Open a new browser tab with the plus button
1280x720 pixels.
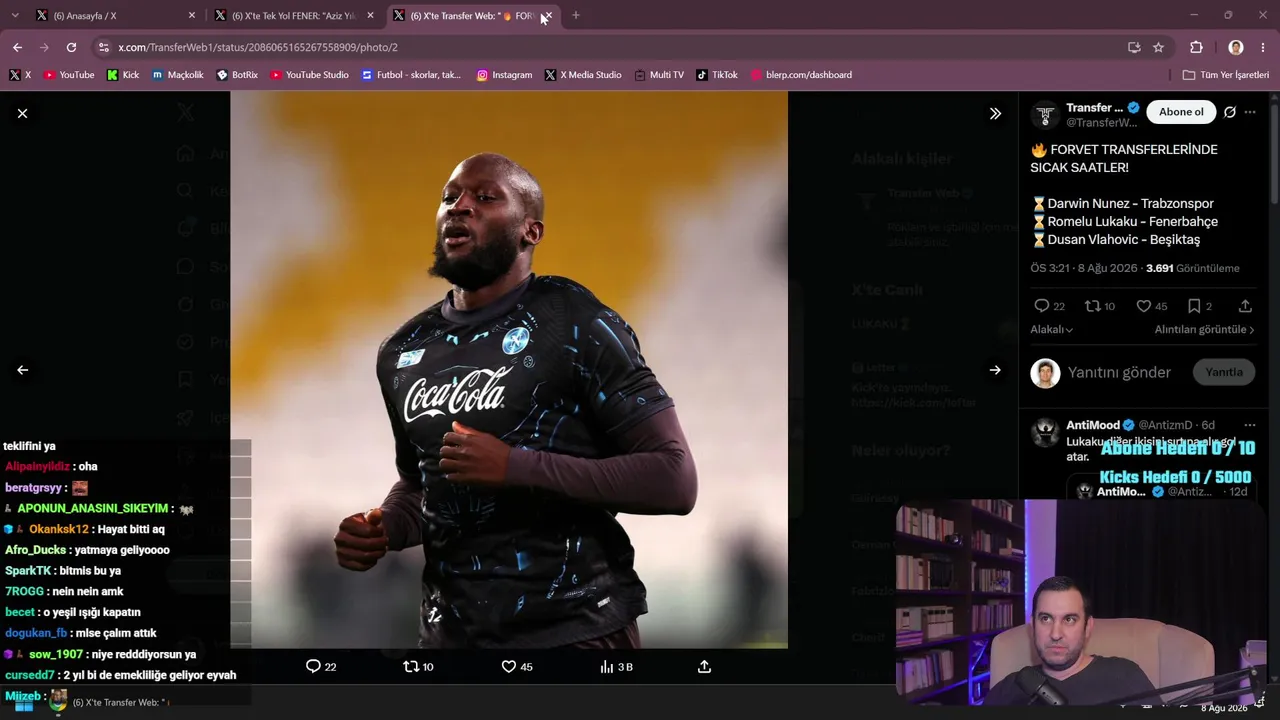(575, 16)
